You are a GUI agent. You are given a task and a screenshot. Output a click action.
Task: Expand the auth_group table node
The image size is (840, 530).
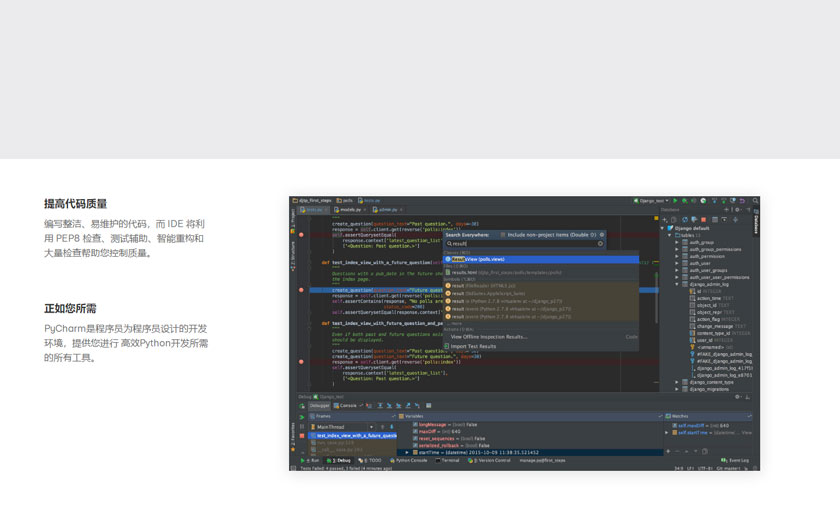(x=677, y=242)
